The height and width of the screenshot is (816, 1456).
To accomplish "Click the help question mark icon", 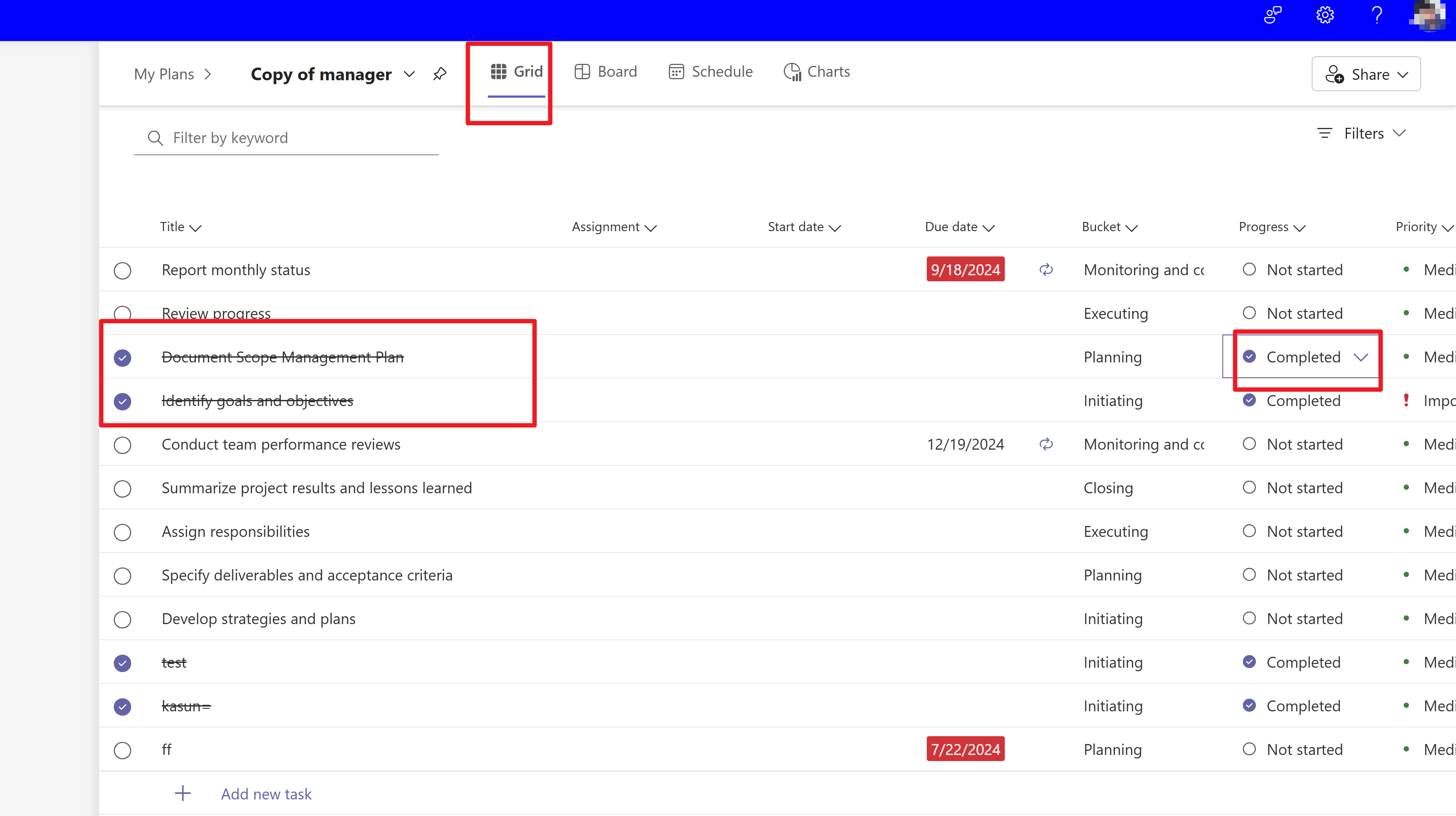I will (x=1377, y=15).
